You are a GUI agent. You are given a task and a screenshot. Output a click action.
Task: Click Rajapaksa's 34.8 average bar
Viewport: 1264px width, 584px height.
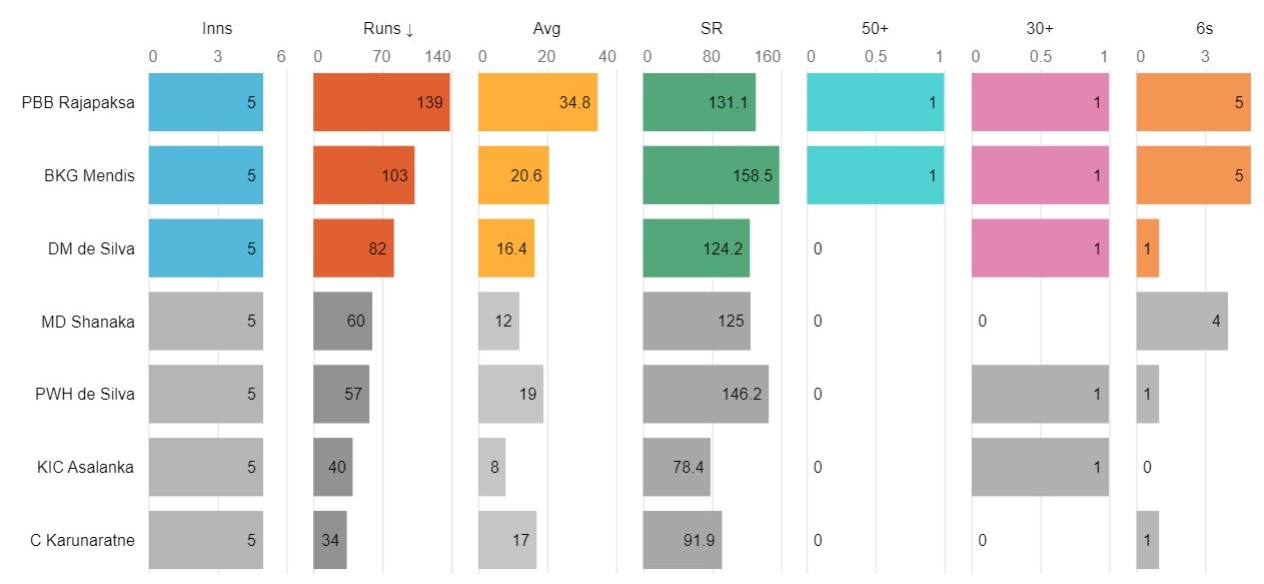(x=537, y=102)
